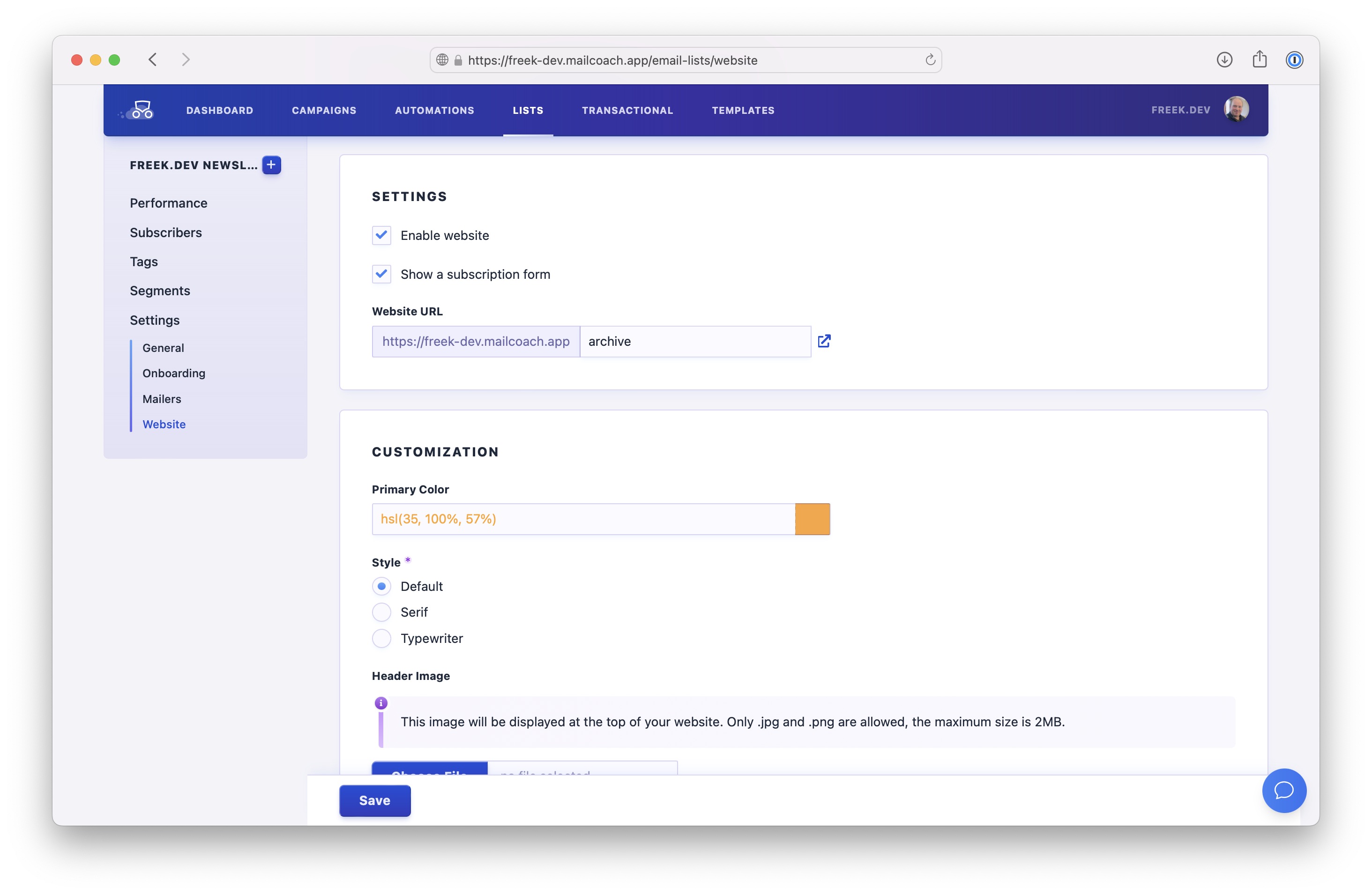Toggle the Enable website checkbox
The width and height of the screenshot is (1372, 895).
coord(381,235)
